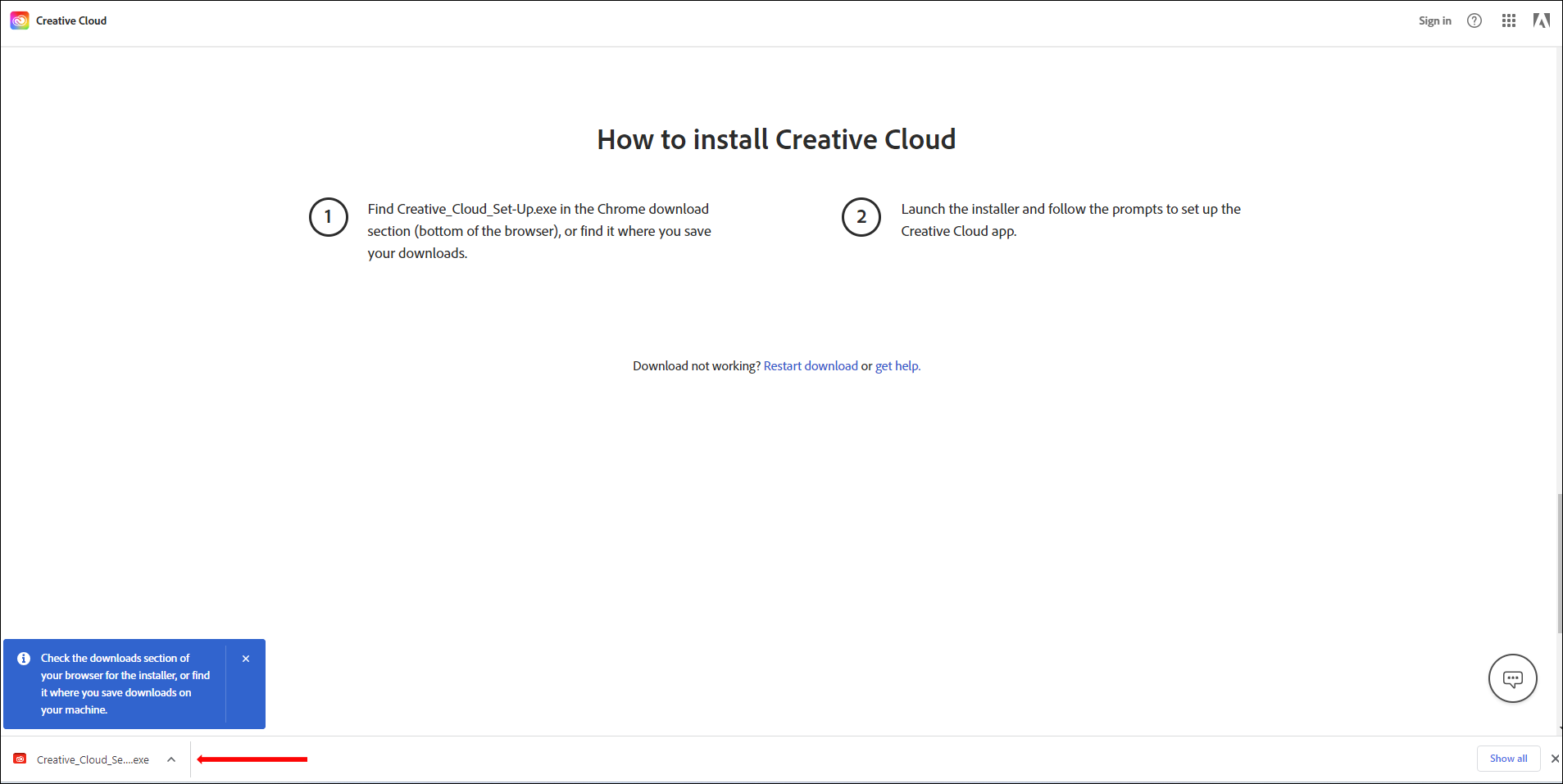Click the How to install Creative Cloud heading
Screen dimensions: 1563x784
point(775,139)
